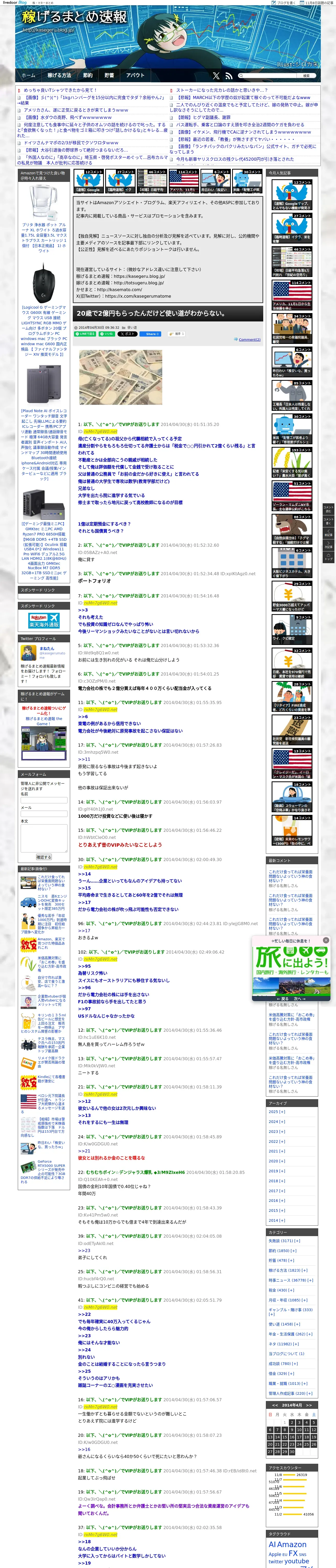Expand the 使い道 (1458) category
This screenshot has height=1568, width=336.
tap(284, 1324)
